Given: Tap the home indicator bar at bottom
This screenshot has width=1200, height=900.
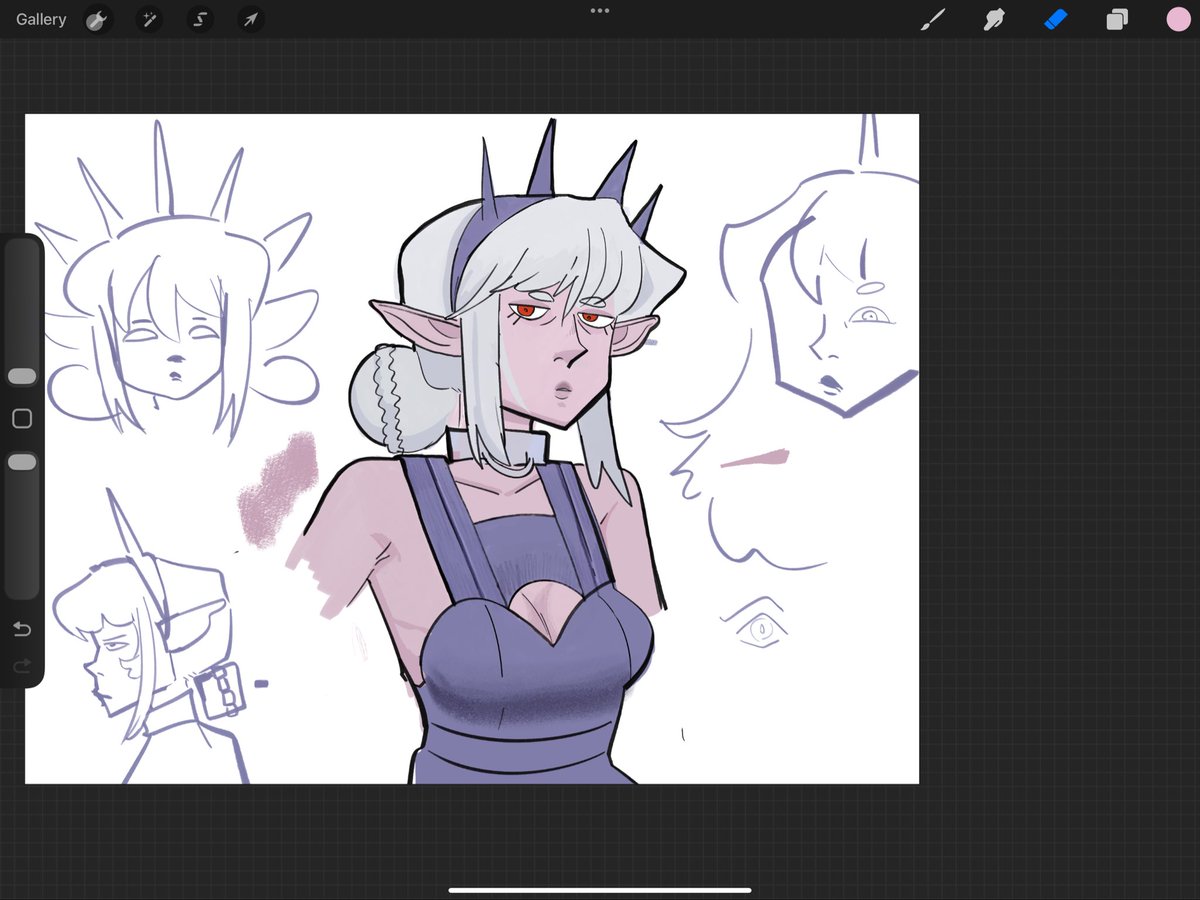Looking at the screenshot, I should [600, 890].
